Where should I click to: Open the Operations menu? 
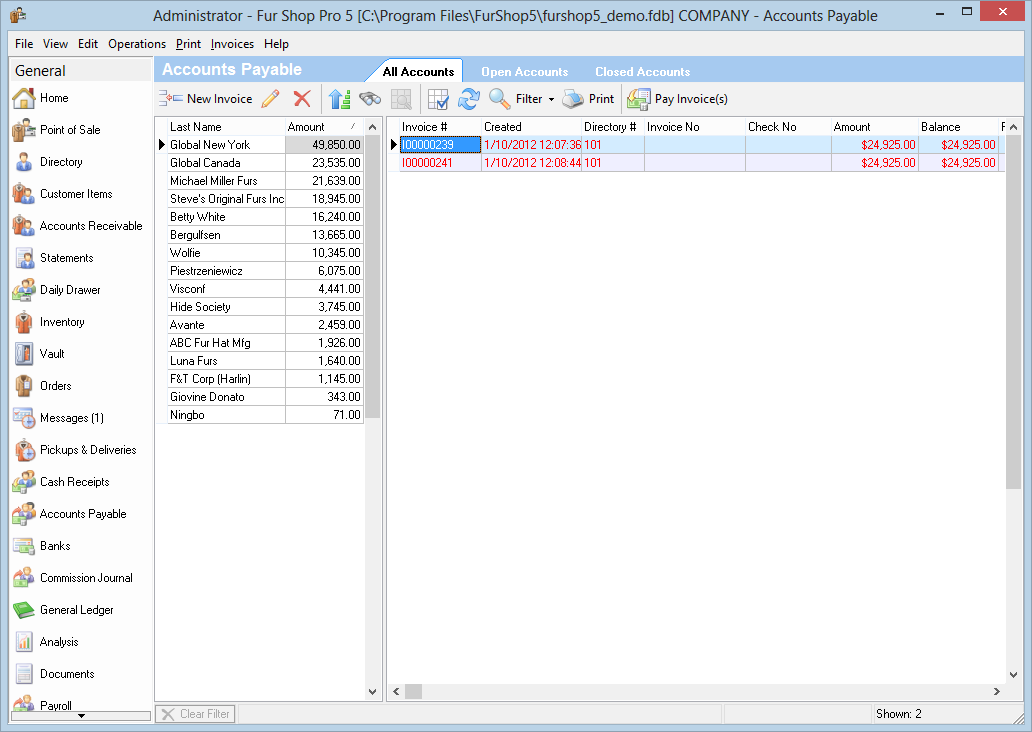point(137,44)
